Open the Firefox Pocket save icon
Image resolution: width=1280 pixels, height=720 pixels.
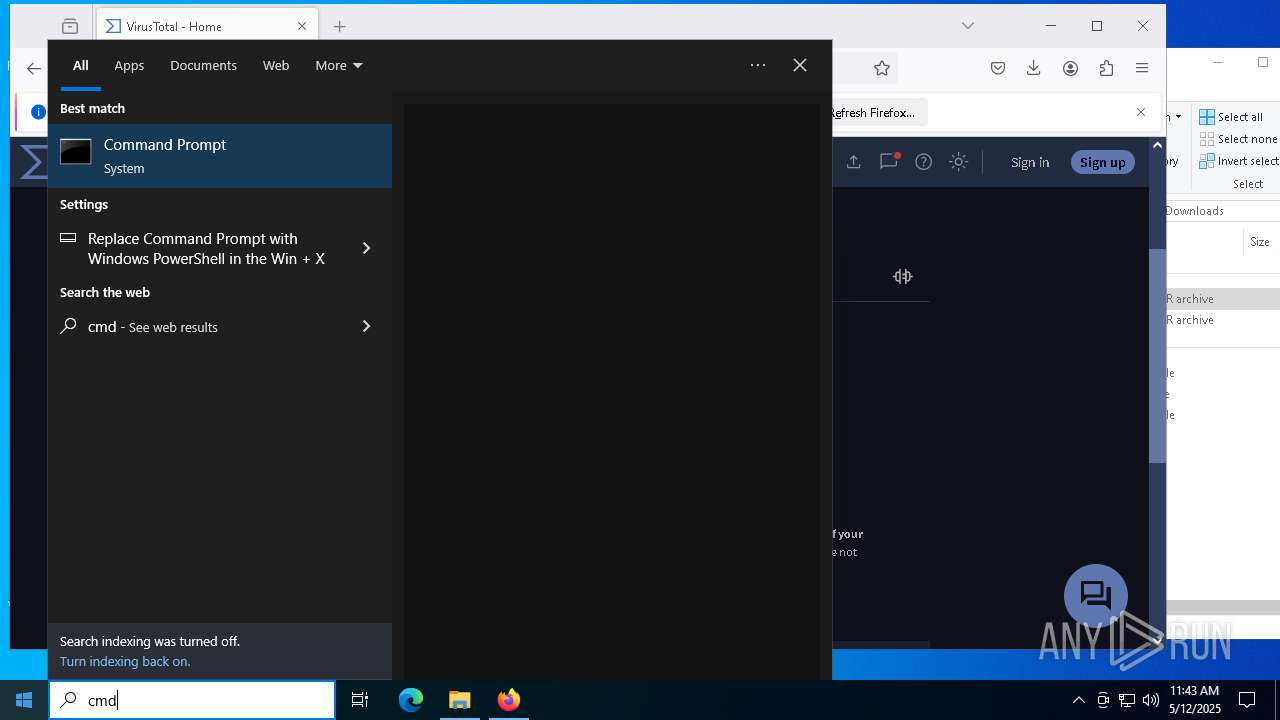[998, 68]
